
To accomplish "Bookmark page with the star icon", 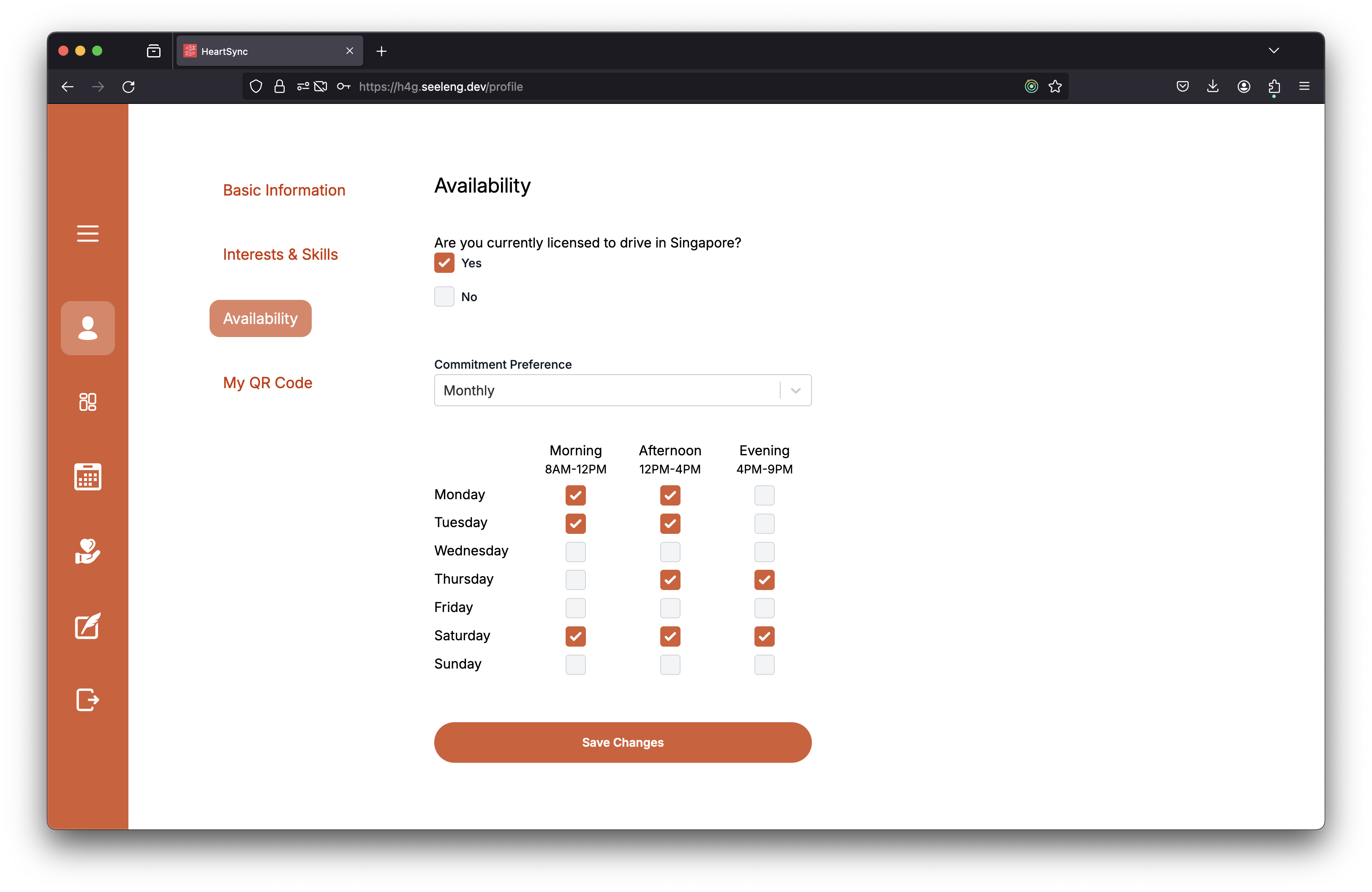I will (1055, 87).
